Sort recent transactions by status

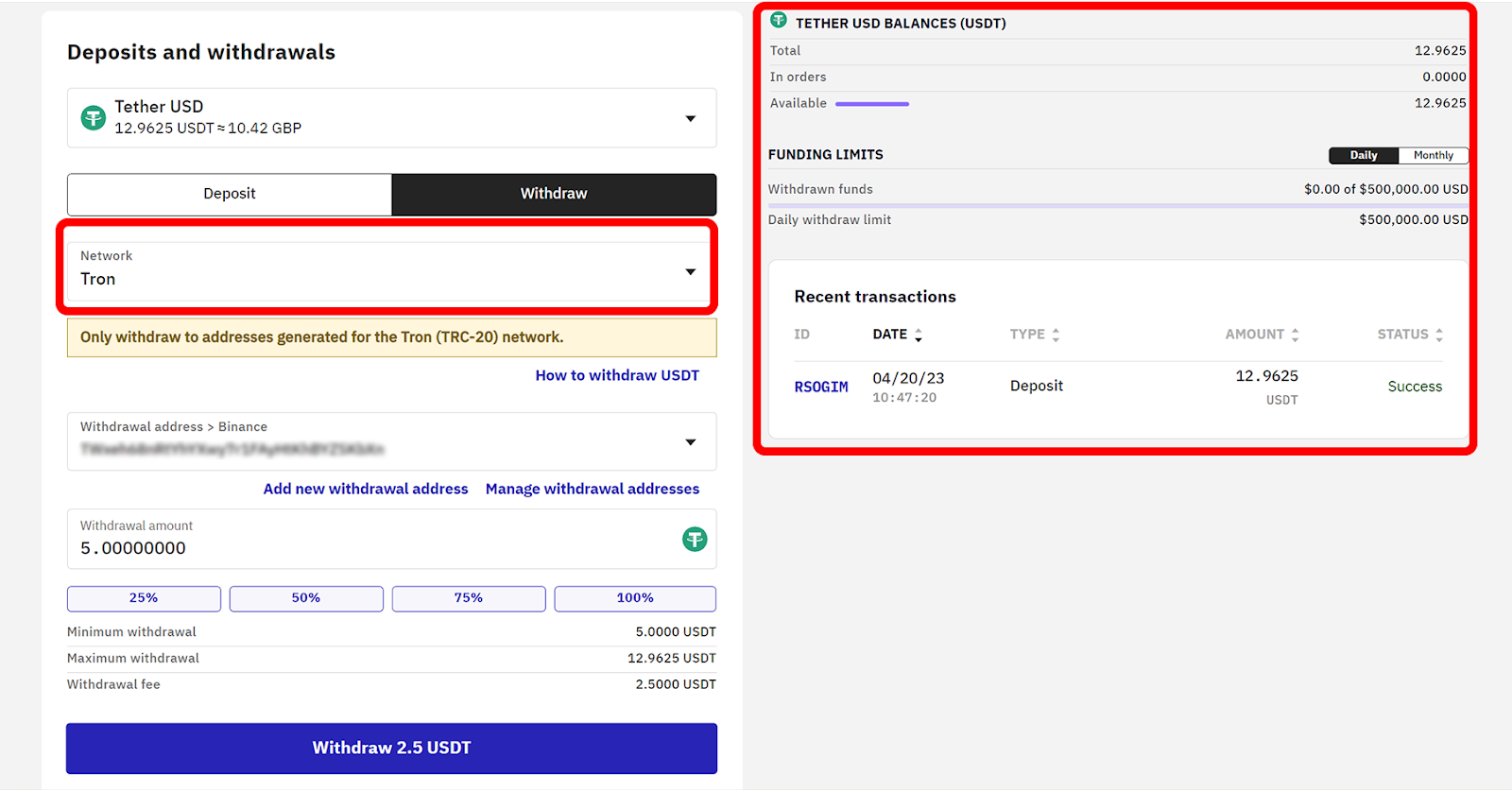tap(1410, 335)
